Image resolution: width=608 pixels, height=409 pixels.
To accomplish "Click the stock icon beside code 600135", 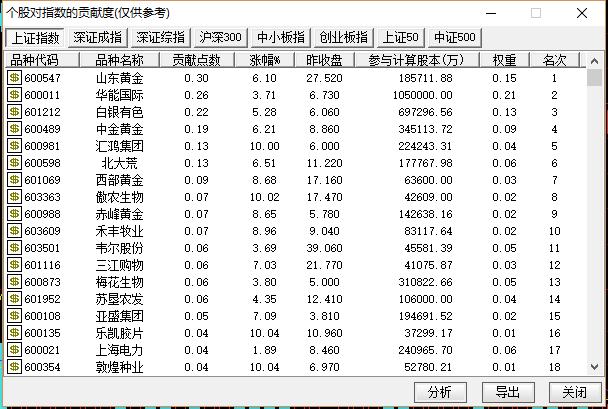I will 14,333.
